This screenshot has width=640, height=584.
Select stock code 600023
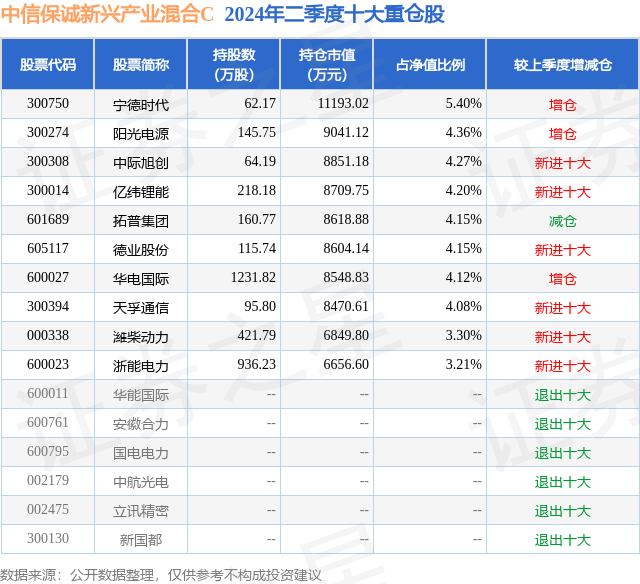(48, 364)
